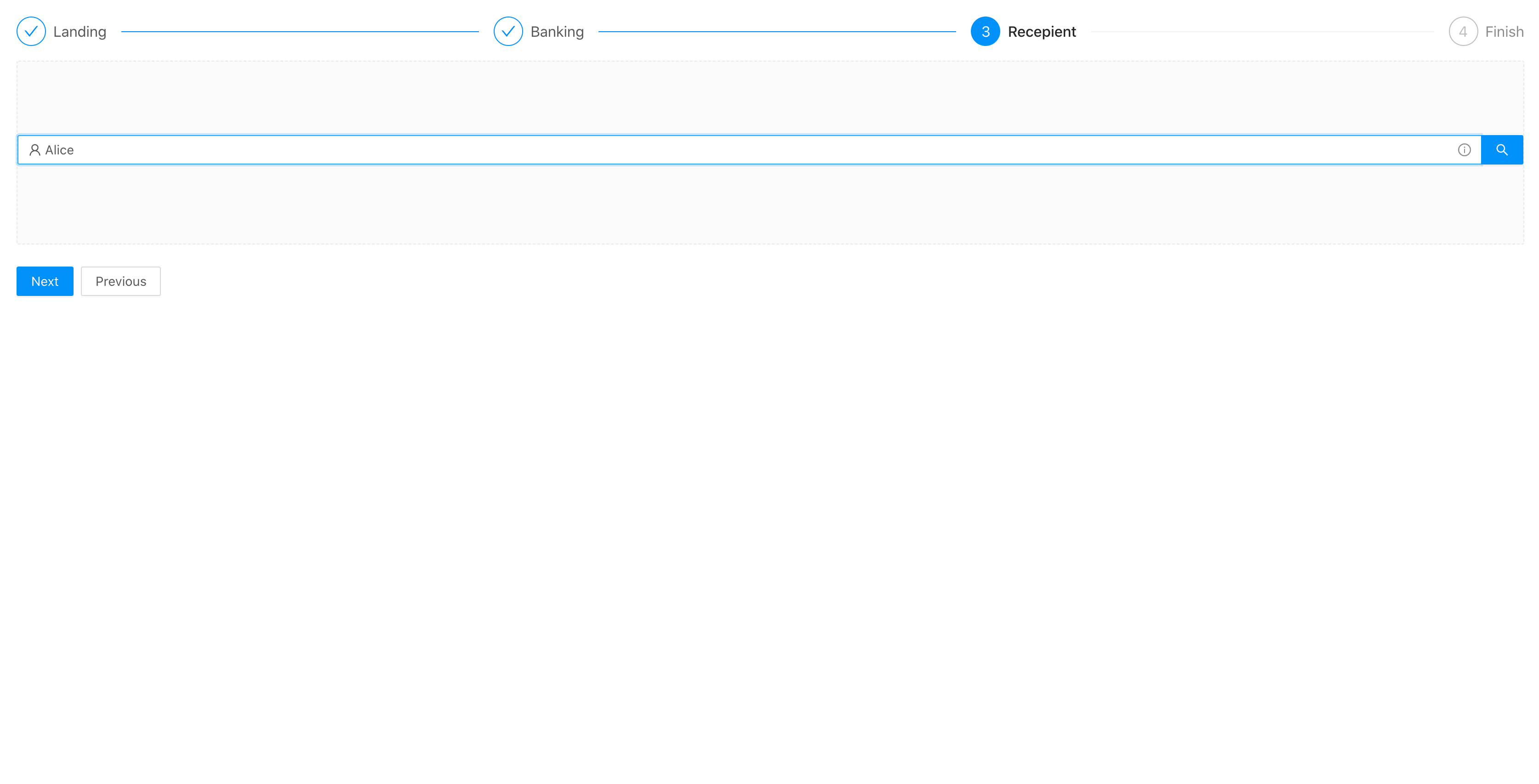
Task: Click the search magnifier icon button
Action: click(x=1501, y=150)
